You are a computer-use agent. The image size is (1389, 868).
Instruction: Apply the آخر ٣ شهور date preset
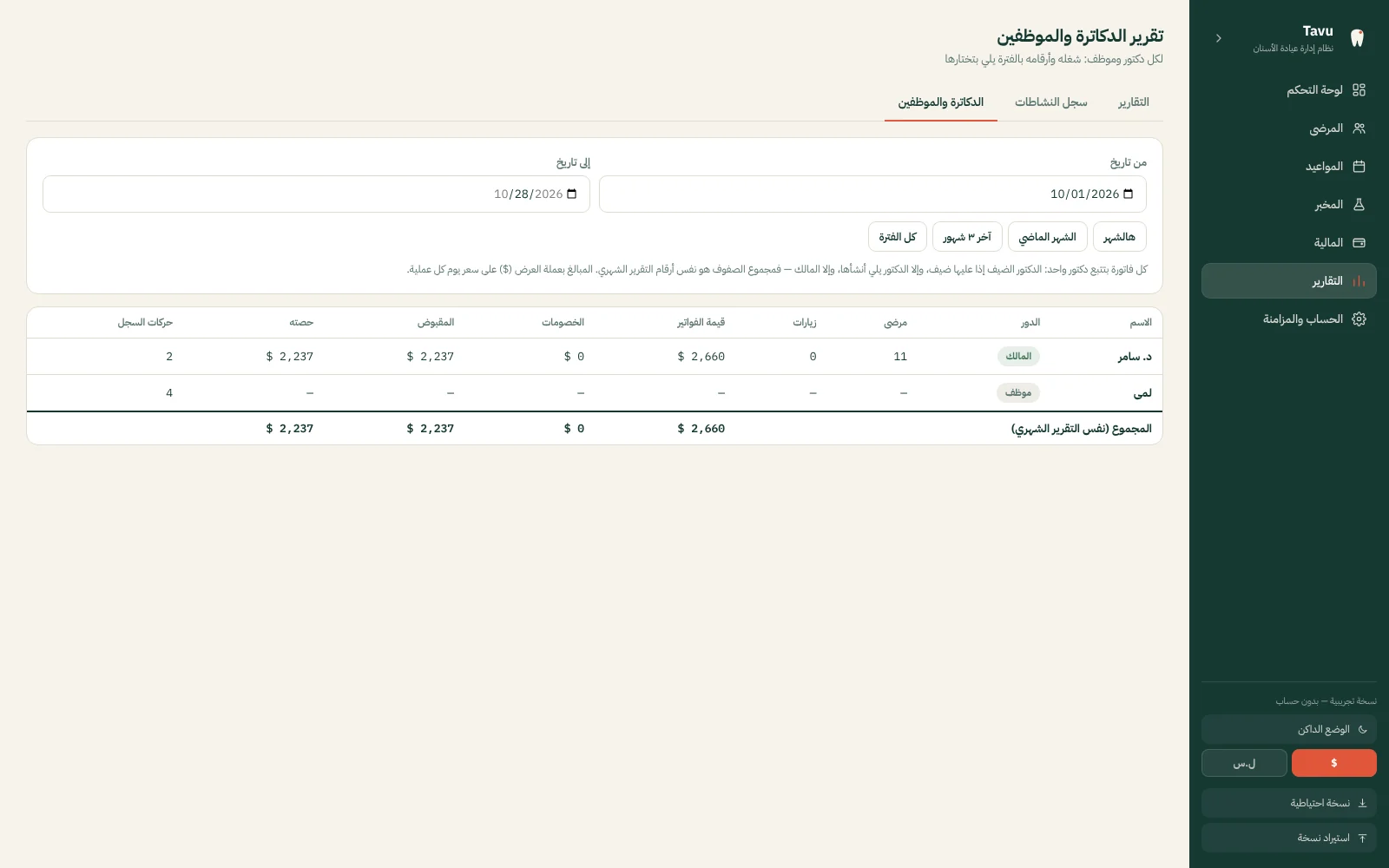click(x=967, y=237)
